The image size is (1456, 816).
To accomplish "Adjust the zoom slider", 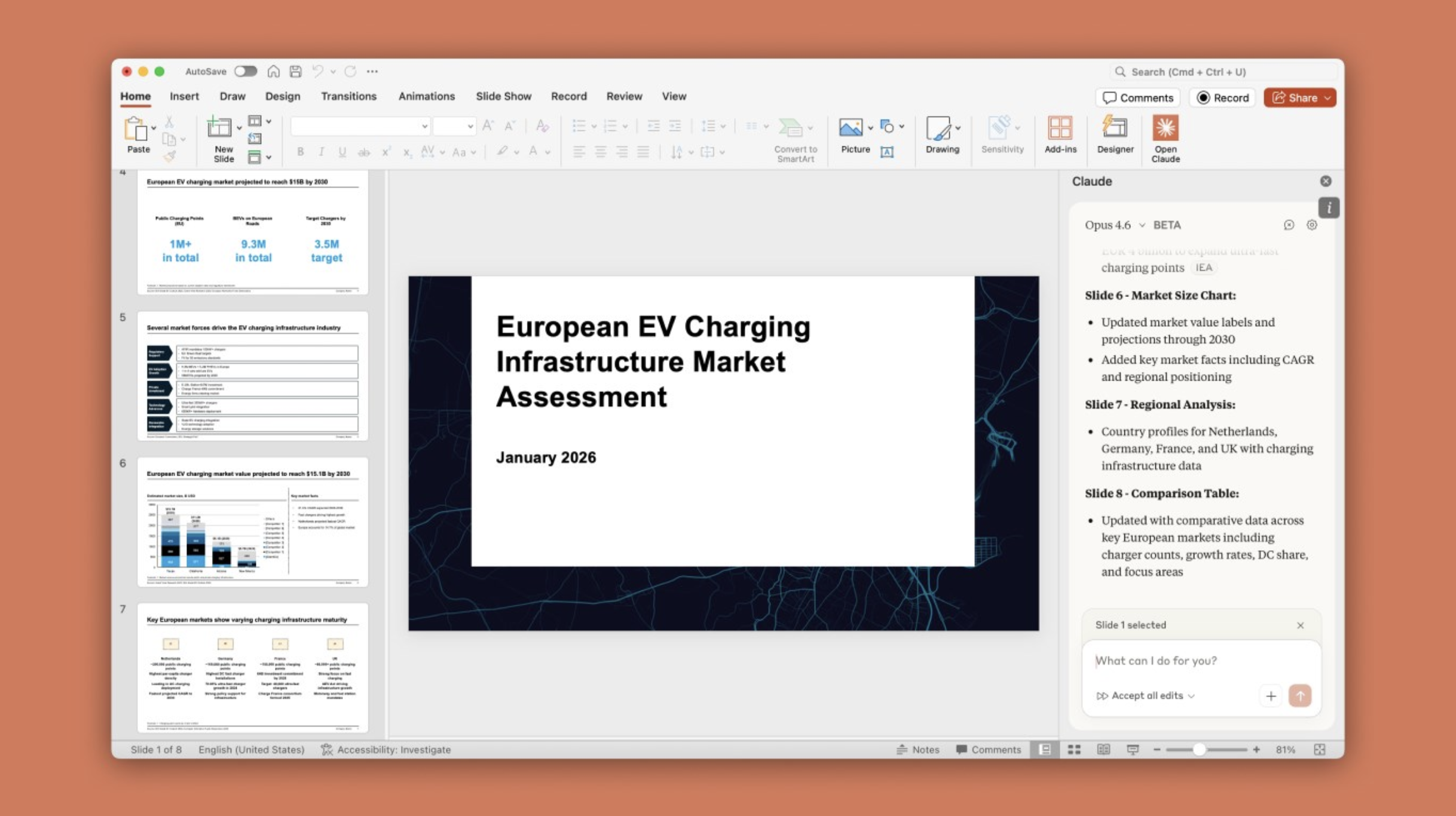I will pyautogui.click(x=1201, y=749).
